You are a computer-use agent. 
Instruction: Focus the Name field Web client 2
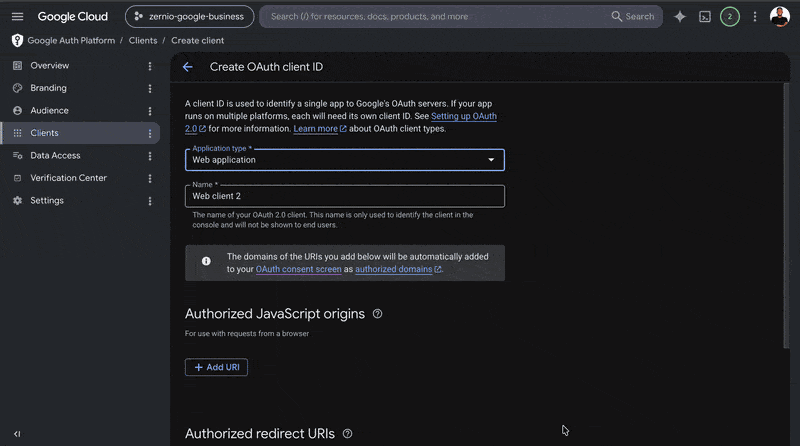[345, 196]
